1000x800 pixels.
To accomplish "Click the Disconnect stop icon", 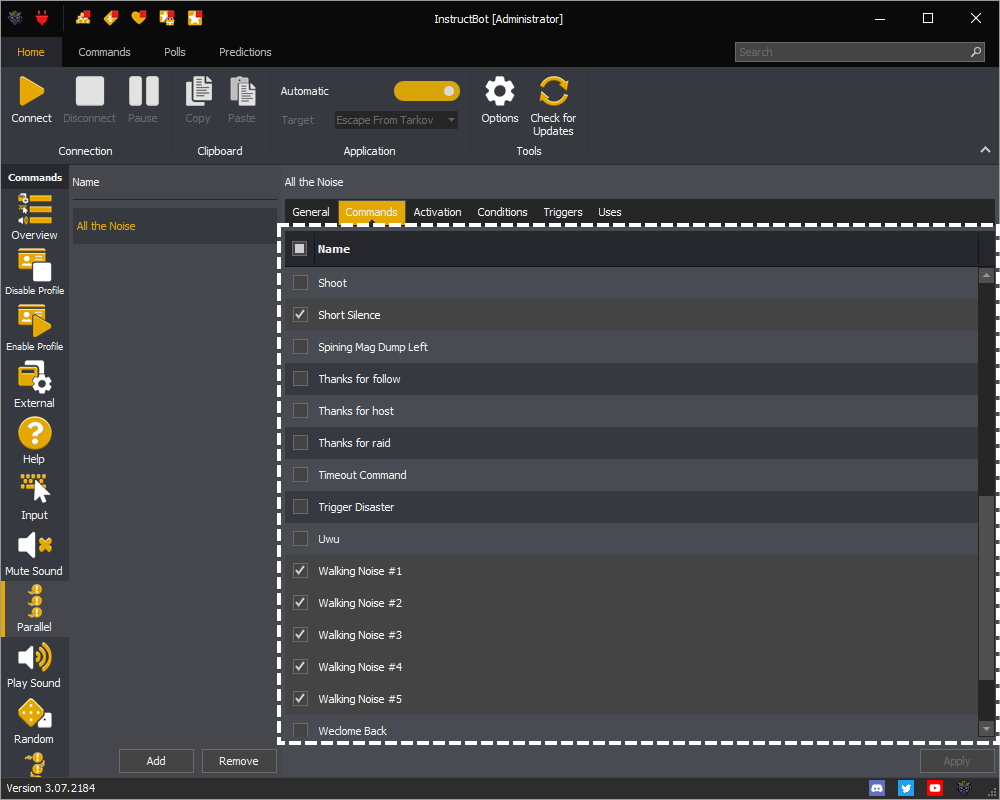I will point(89,91).
